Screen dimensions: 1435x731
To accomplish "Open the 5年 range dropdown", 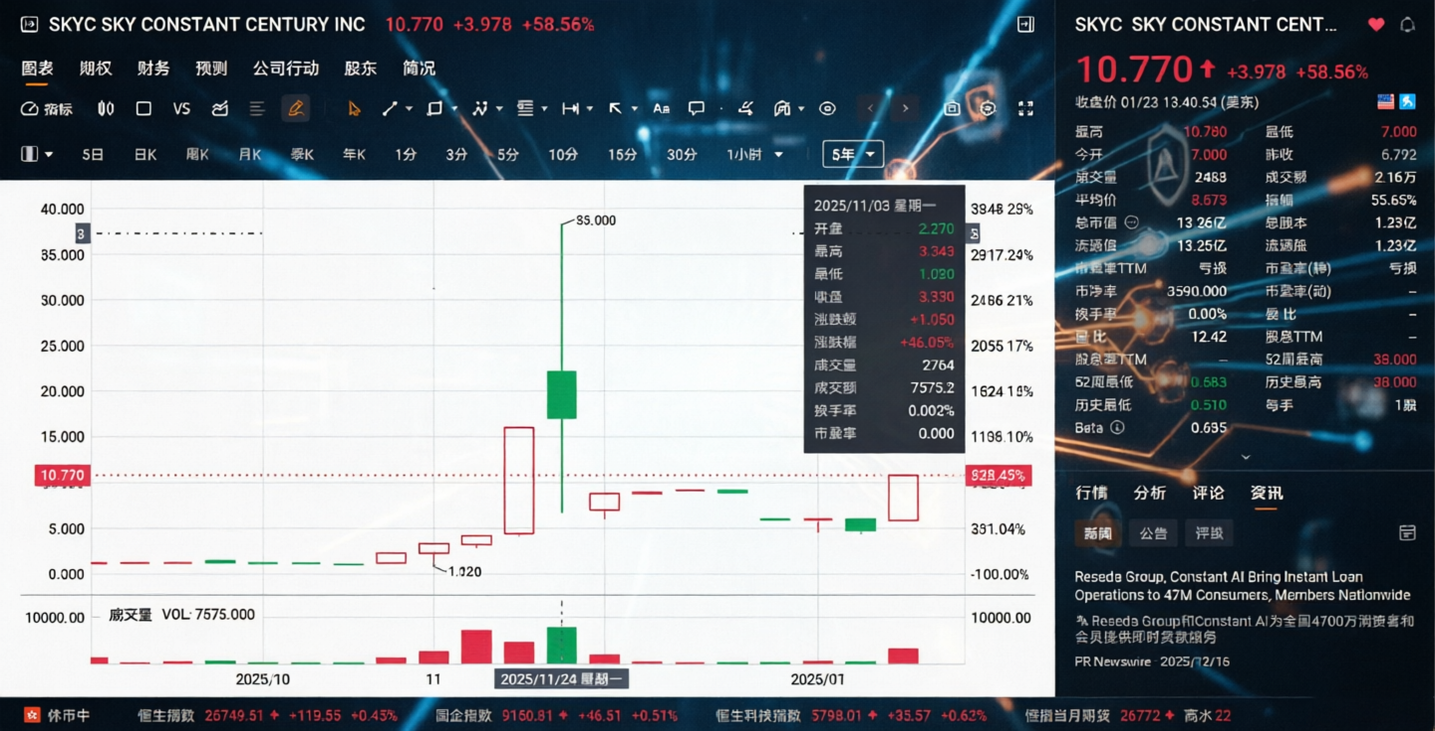I will point(852,154).
